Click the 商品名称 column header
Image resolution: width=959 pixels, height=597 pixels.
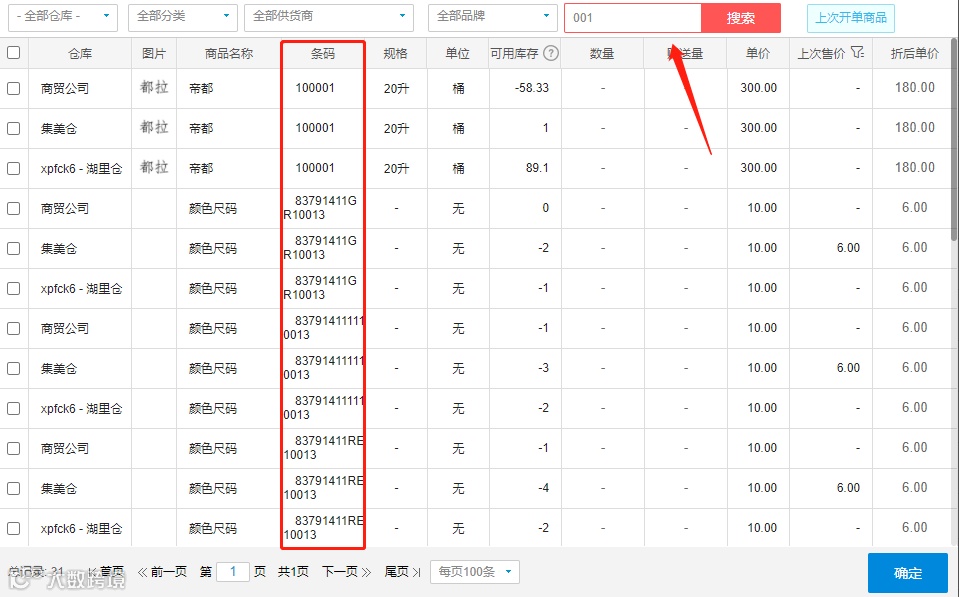[x=229, y=54]
